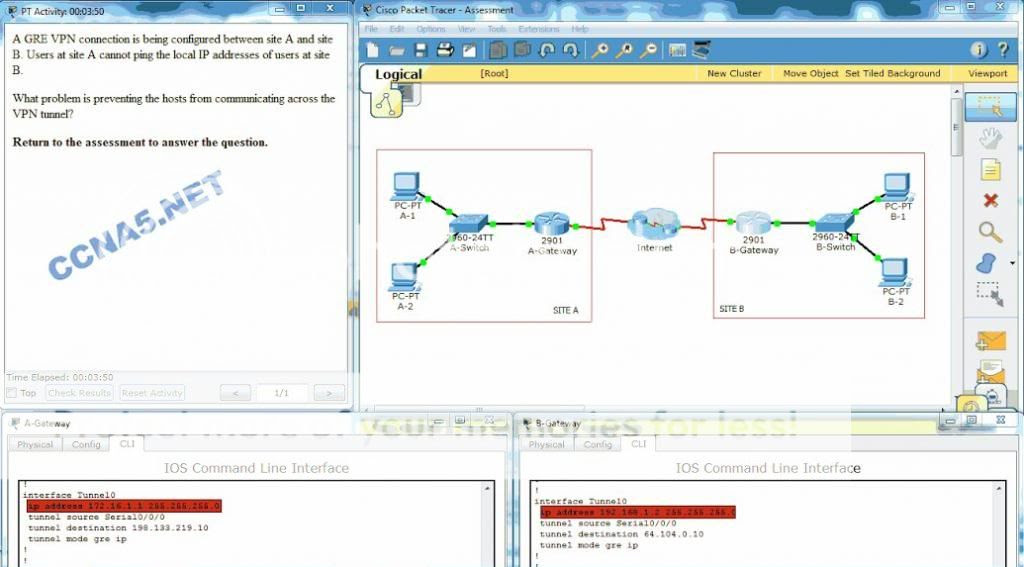The height and width of the screenshot is (567, 1024).
Task: Click the tunnel destination 198.133.219.10 line
Action: coord(118,528)
